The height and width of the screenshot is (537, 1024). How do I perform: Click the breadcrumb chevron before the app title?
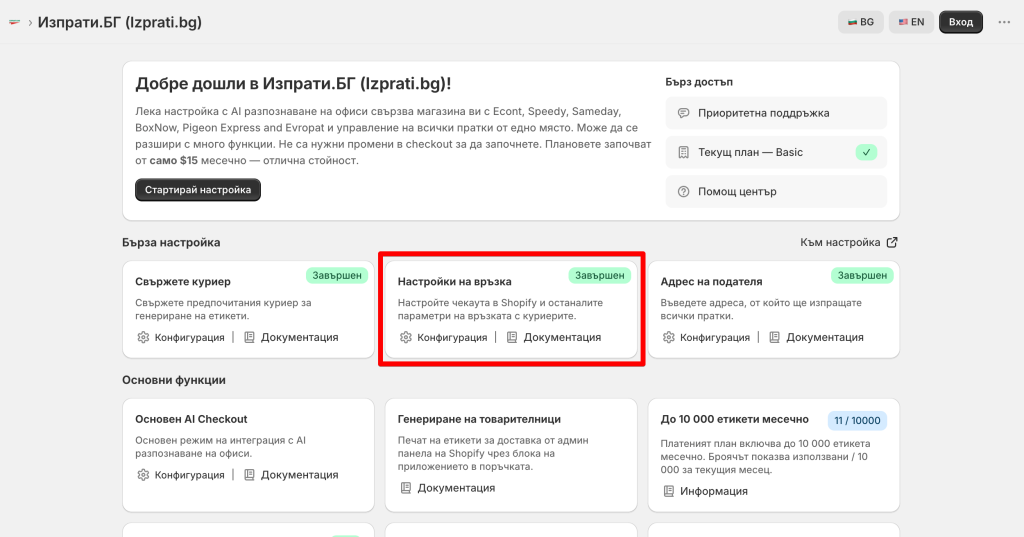(30, 23)
